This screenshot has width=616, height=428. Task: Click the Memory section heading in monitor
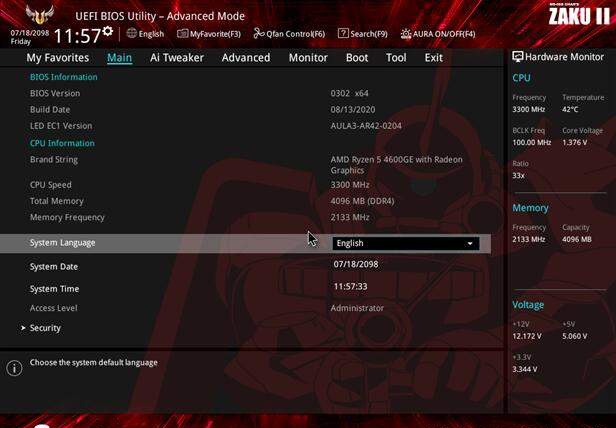click(x=530, y=208)
